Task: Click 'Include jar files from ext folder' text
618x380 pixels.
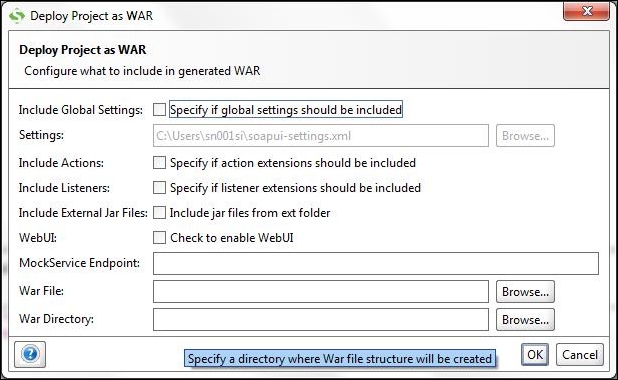Action: coord(250,213)
